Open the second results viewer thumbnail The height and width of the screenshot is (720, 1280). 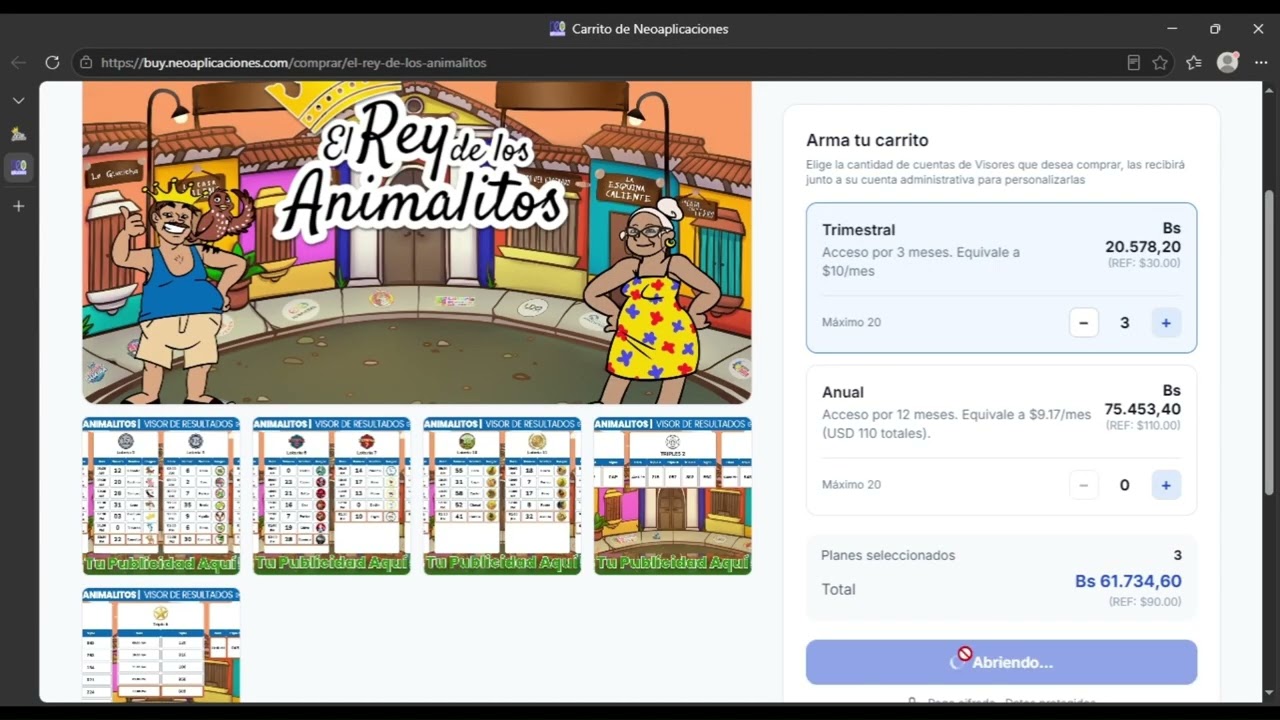tap(332, 496)
